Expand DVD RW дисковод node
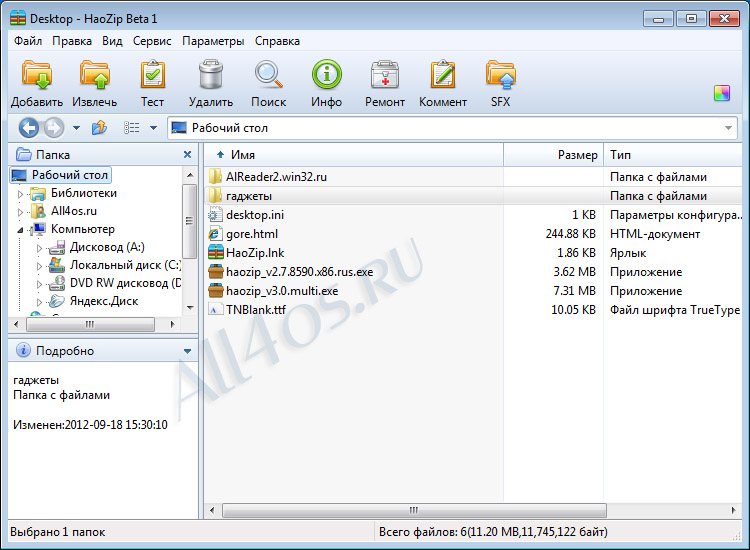 40,284
